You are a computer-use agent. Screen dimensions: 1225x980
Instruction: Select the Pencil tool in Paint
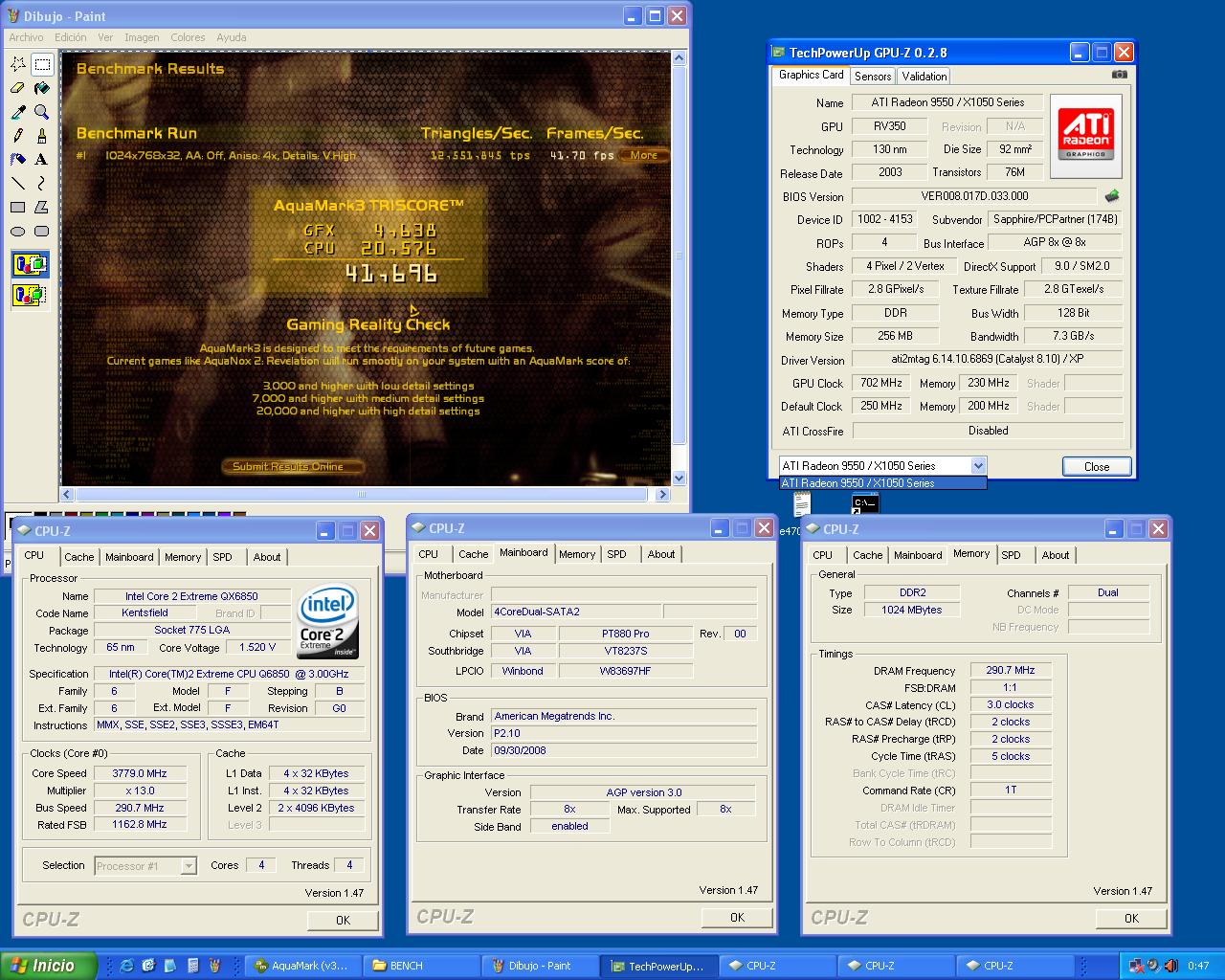tap(18, 136)
